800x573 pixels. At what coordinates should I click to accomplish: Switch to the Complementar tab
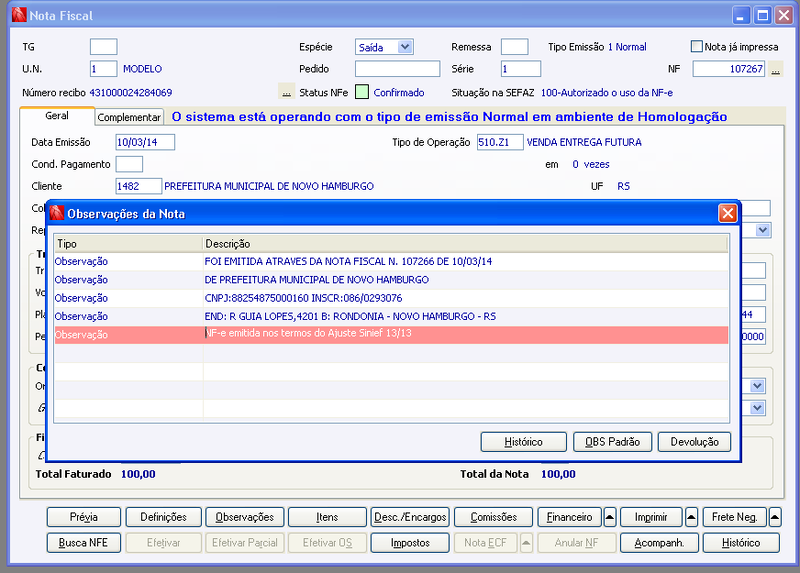129,117
